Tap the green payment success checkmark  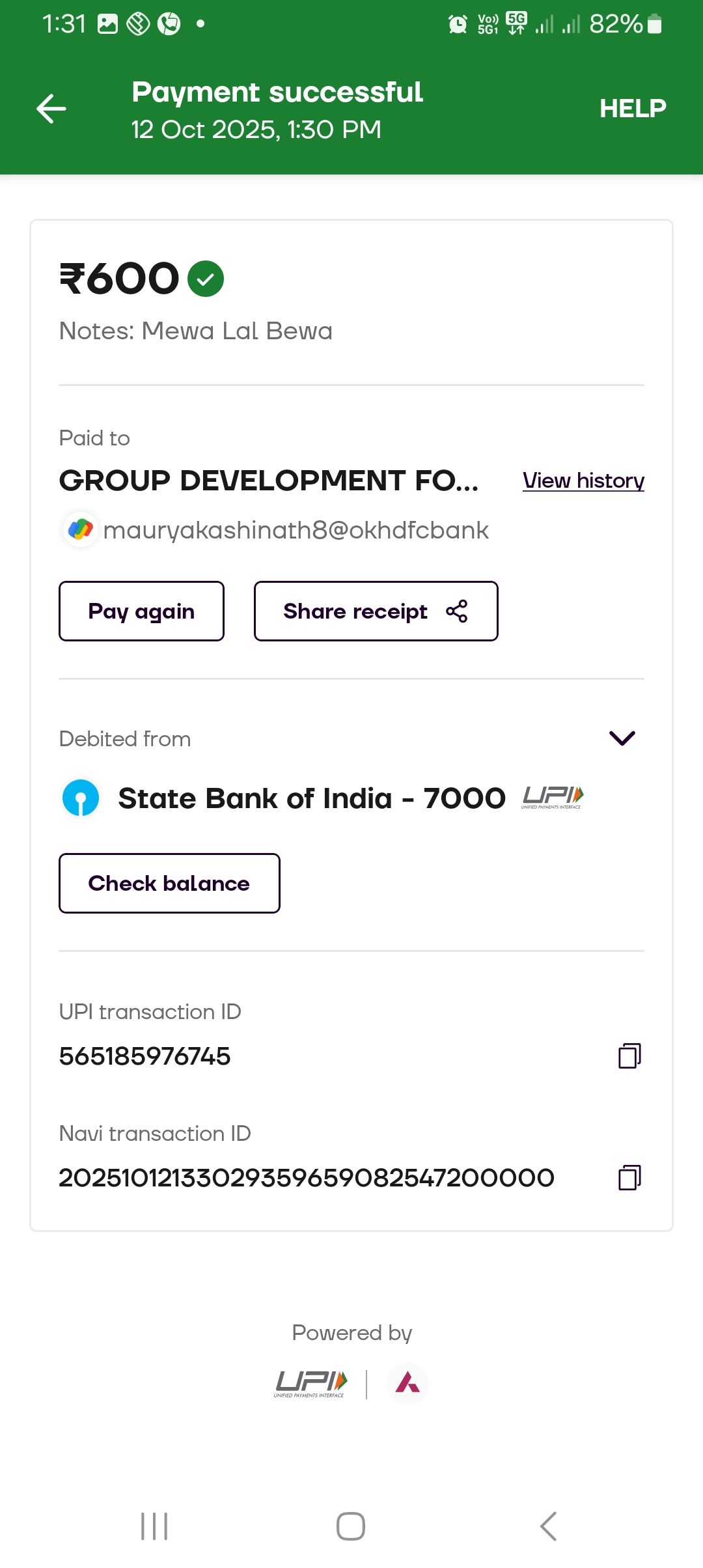(206, 279)
